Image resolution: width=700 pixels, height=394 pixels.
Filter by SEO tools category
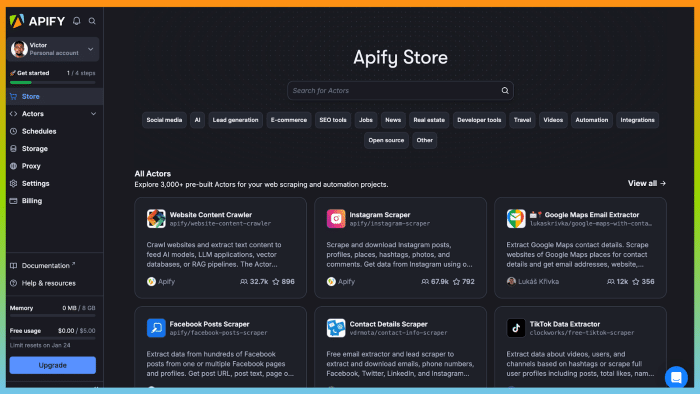coord(333,120)
